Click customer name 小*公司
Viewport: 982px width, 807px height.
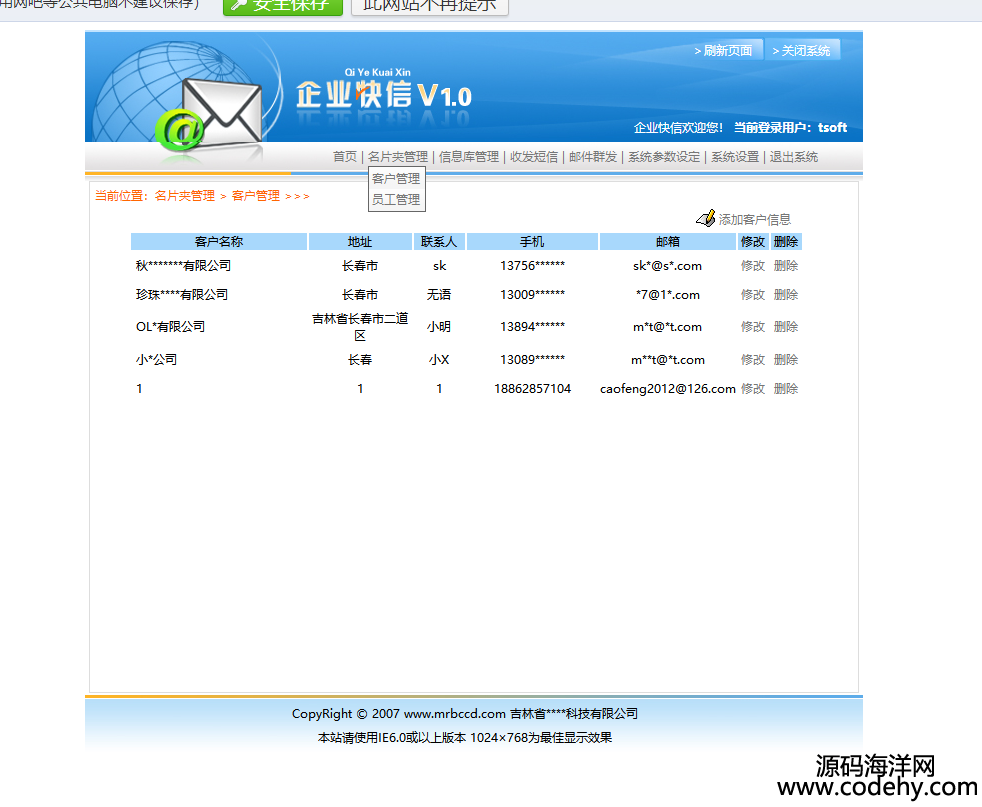(x=157, y=359)
